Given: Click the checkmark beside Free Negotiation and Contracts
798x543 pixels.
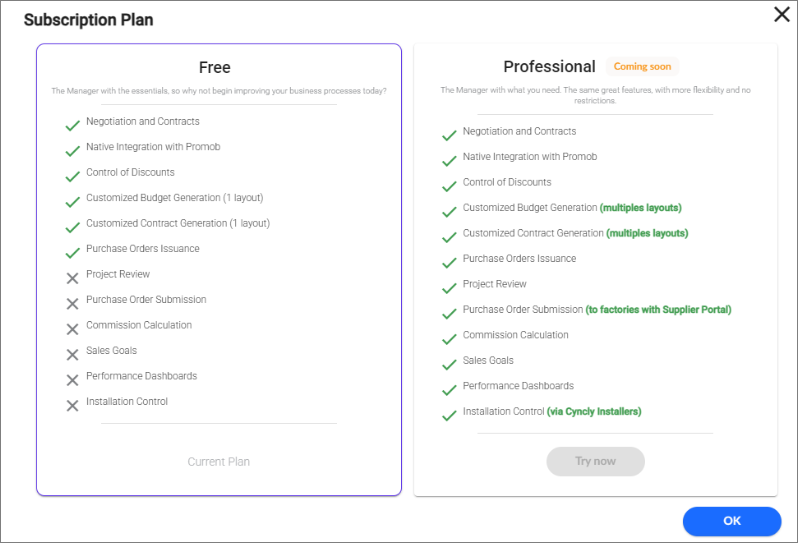Looking at the screenshot, I should click(73, 125).
